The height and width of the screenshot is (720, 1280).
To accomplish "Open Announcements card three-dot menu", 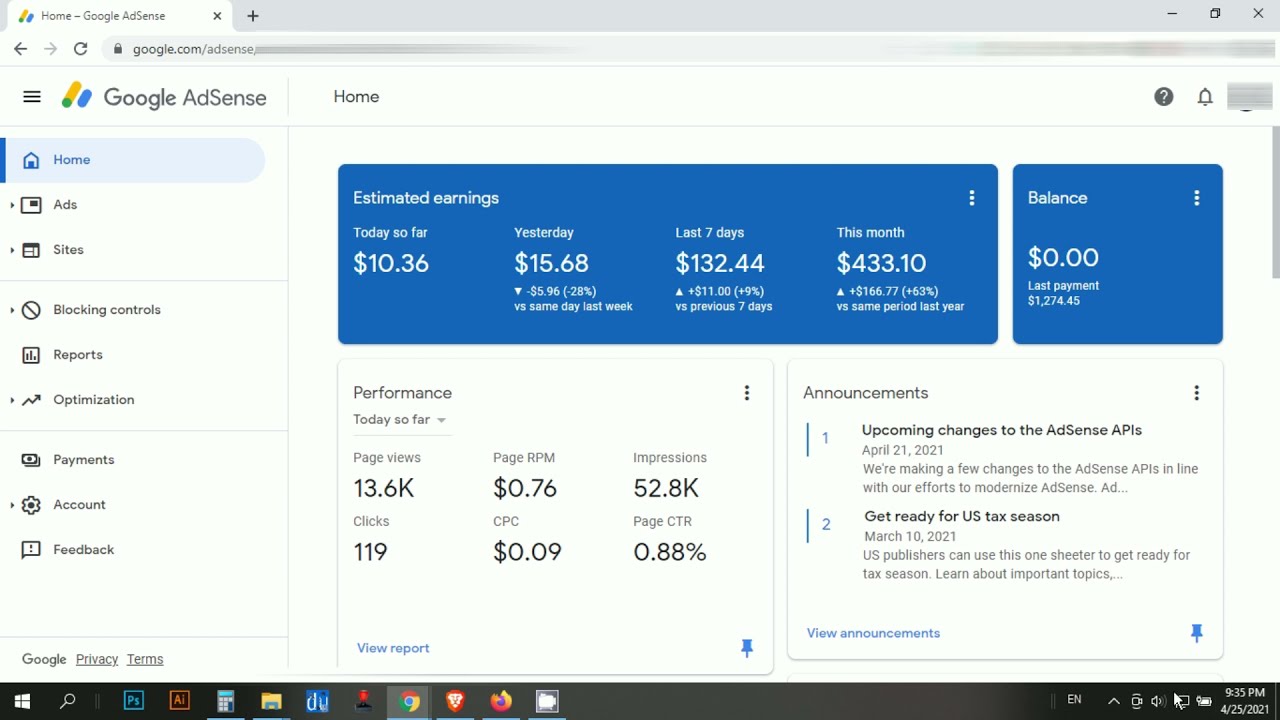I will (1197, 393).
